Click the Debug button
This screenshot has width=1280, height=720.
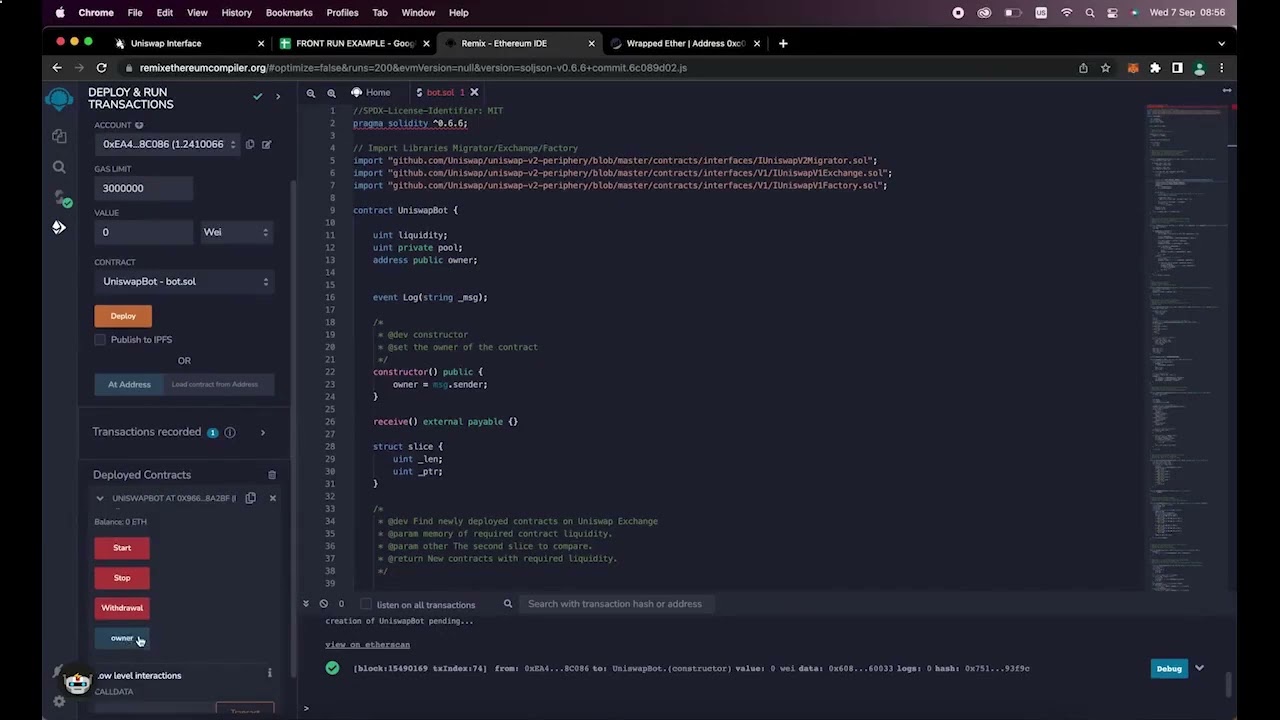click(1169, 669)
